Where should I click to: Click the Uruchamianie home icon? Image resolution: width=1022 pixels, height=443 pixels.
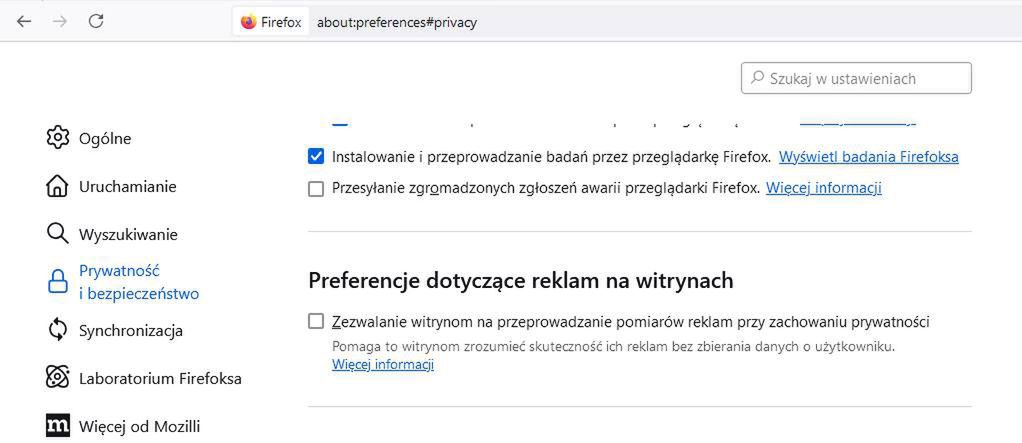[58, 186]
